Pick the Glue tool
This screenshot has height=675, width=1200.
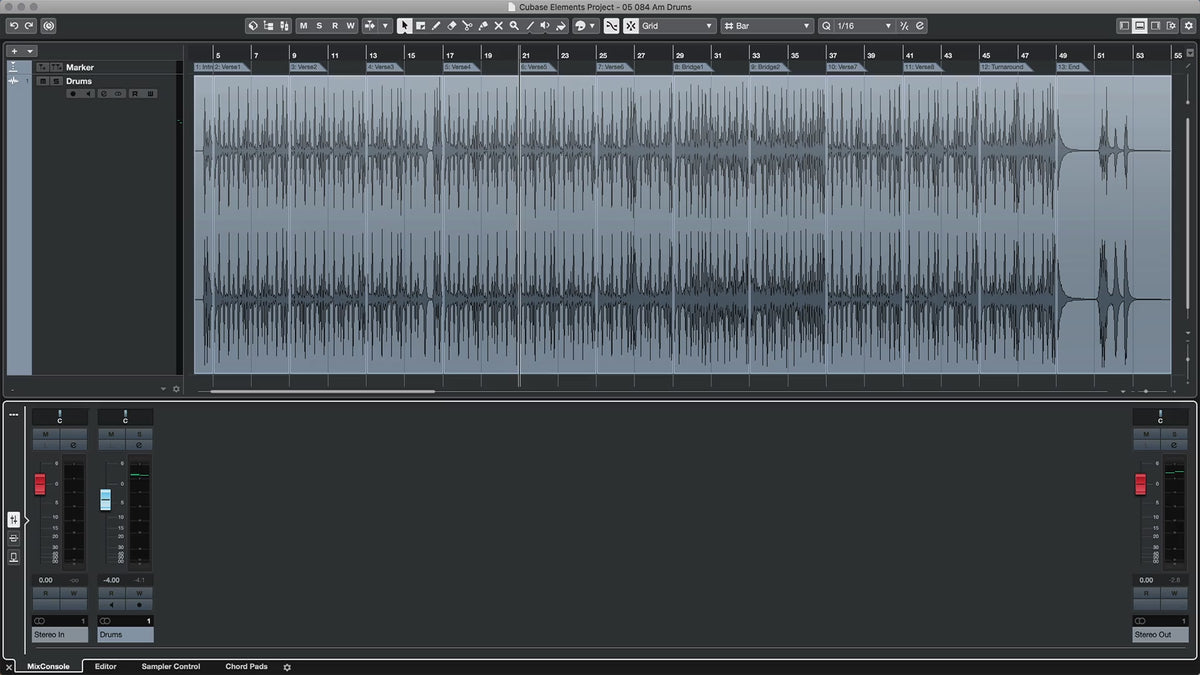click(x=483, y=26)
